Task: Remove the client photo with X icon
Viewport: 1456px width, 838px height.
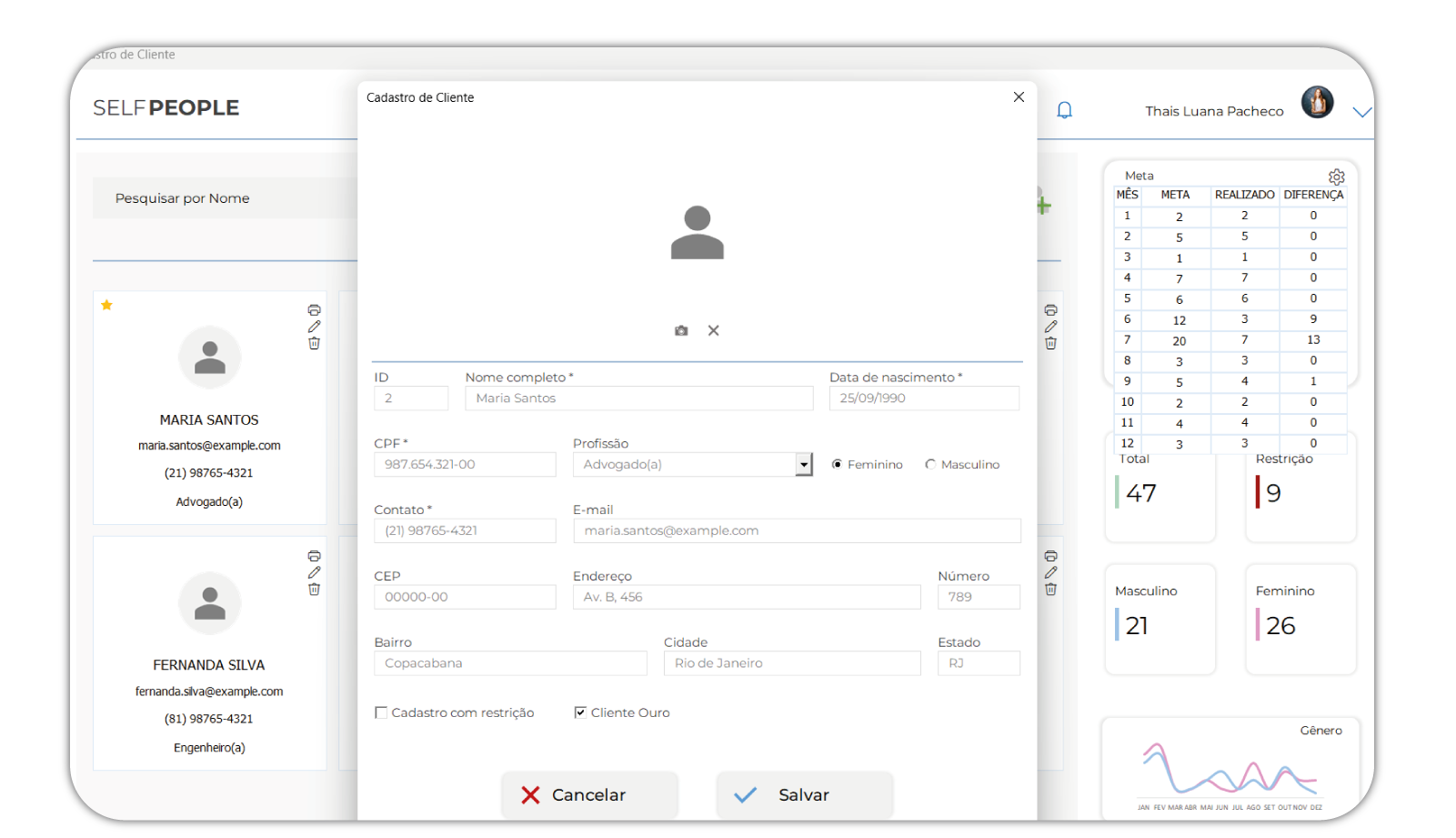Action: pyautogui.click(x=714, y=331)
